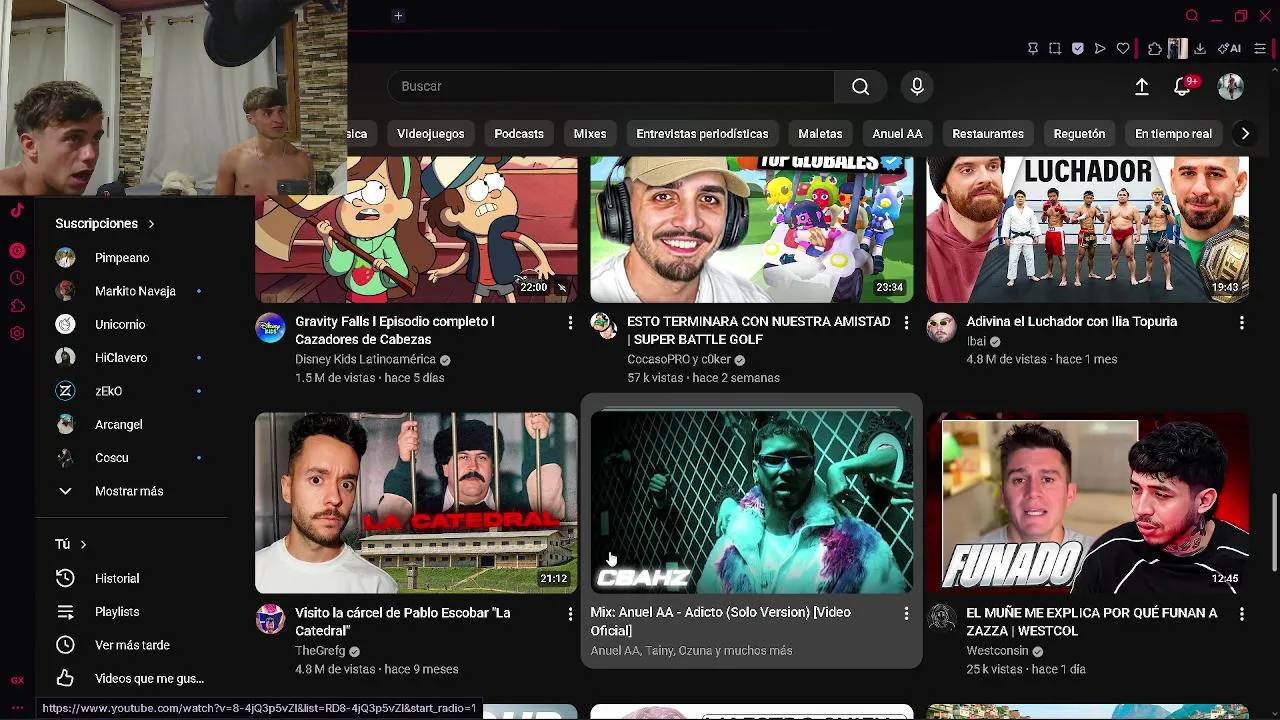Image resolution: width=1280 pixels, height=720 pixels.
Task: Open options menu for Super Battle Golf video
Action: 906,322
